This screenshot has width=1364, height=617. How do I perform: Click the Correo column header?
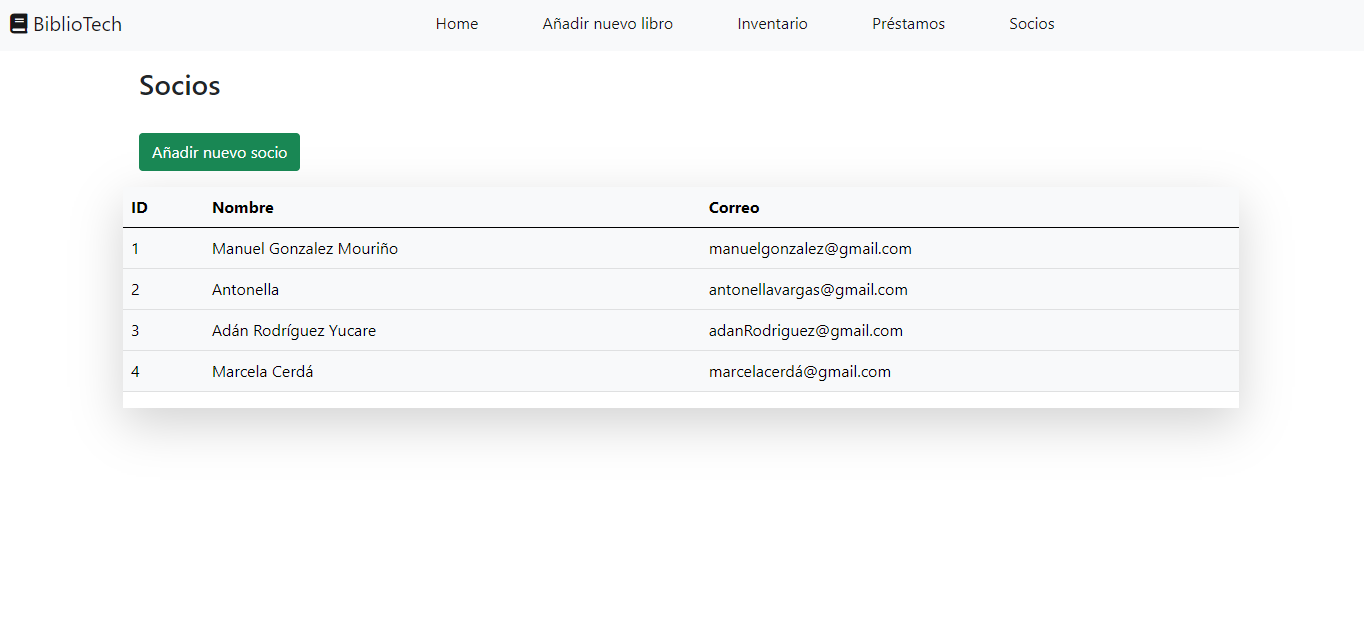[x=734, y=207]
